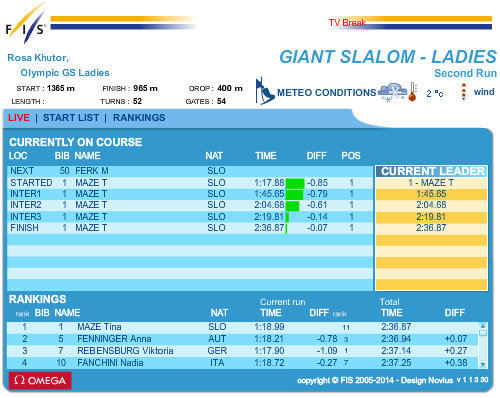This screenshot has height=398, width=500.
Task: Select the INTER2 row
Action: pyautogui.click(x=190, y=205)
